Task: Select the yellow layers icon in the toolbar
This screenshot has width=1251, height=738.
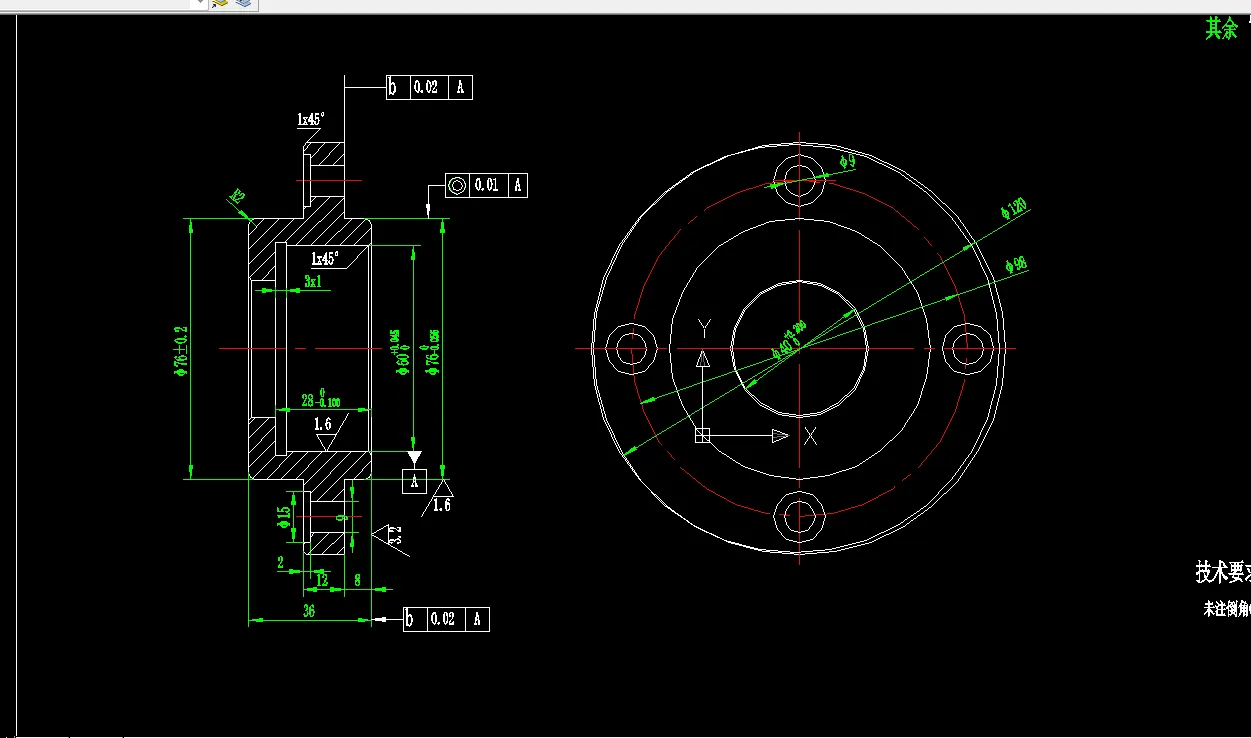Action: [222, 4]
